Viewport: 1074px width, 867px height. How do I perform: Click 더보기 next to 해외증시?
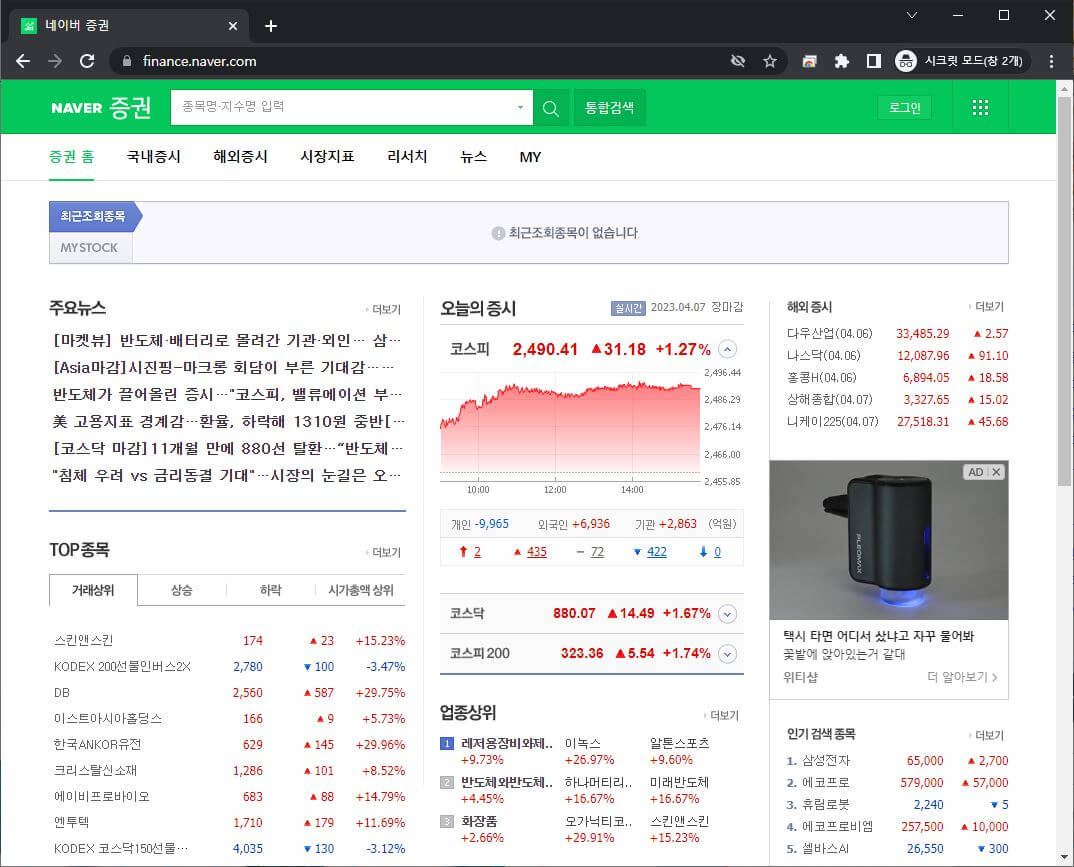[987, 307]
